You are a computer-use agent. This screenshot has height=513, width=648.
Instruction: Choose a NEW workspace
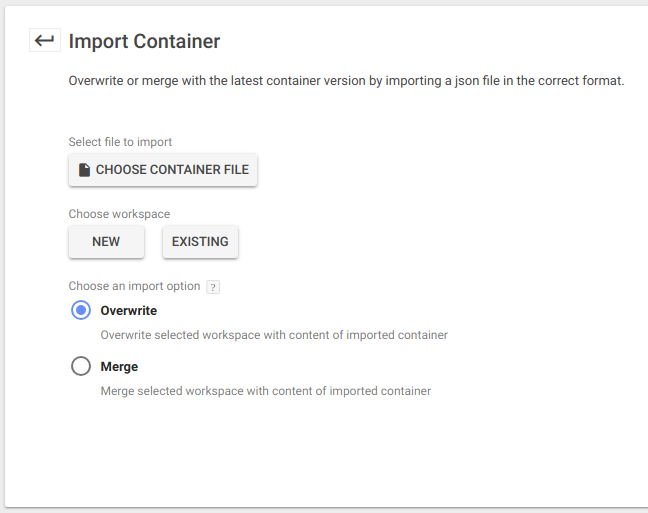[x=106, y=242]
